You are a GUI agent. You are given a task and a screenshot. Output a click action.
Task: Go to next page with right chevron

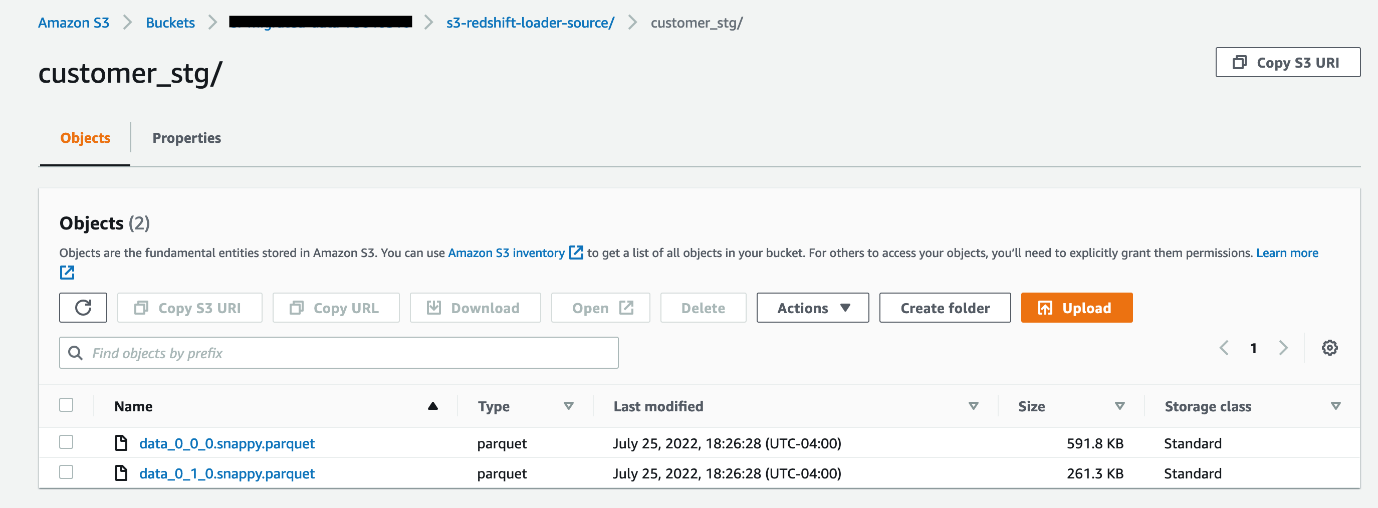[x=1283, y=348]
